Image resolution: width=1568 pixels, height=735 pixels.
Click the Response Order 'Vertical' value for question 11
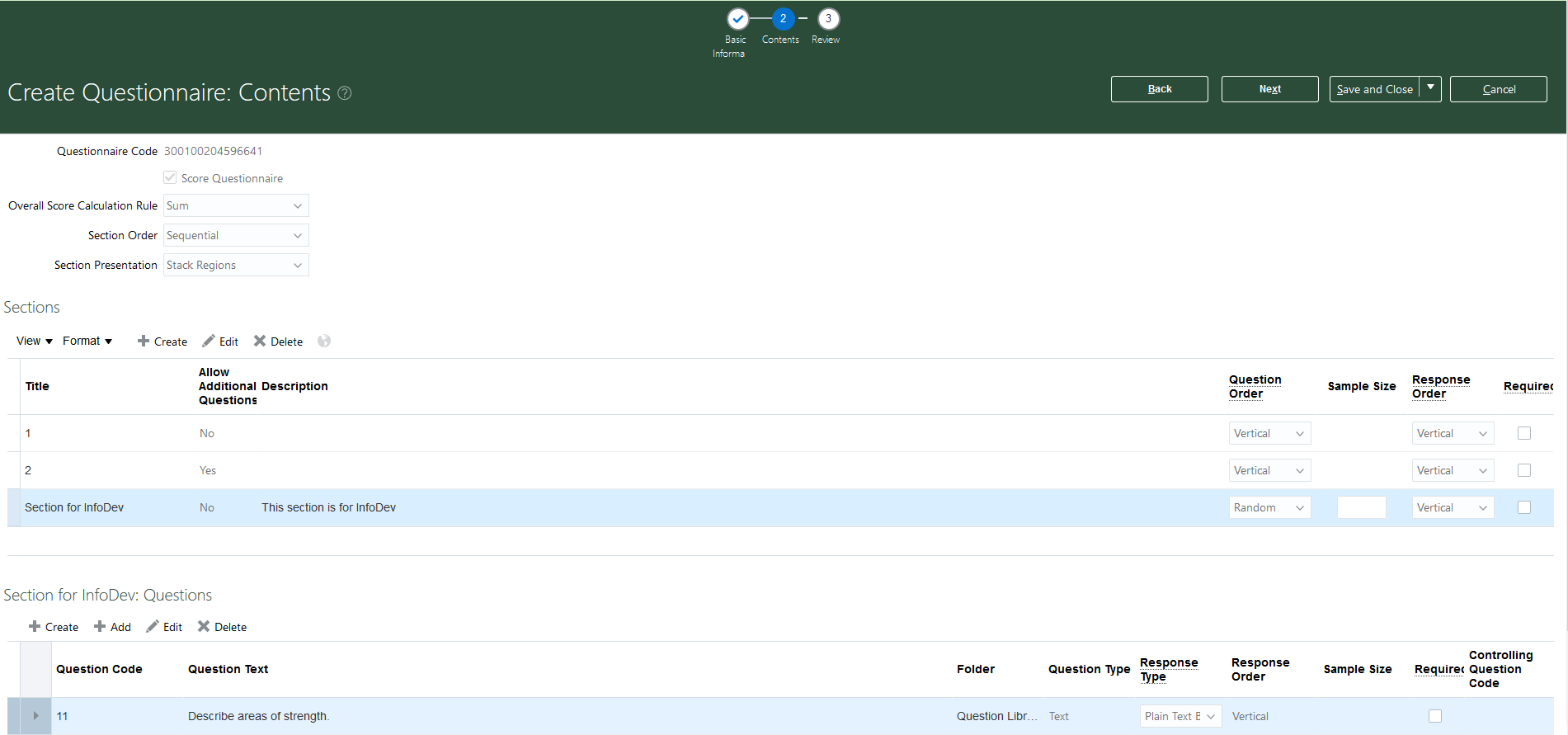click(1250, 716)
